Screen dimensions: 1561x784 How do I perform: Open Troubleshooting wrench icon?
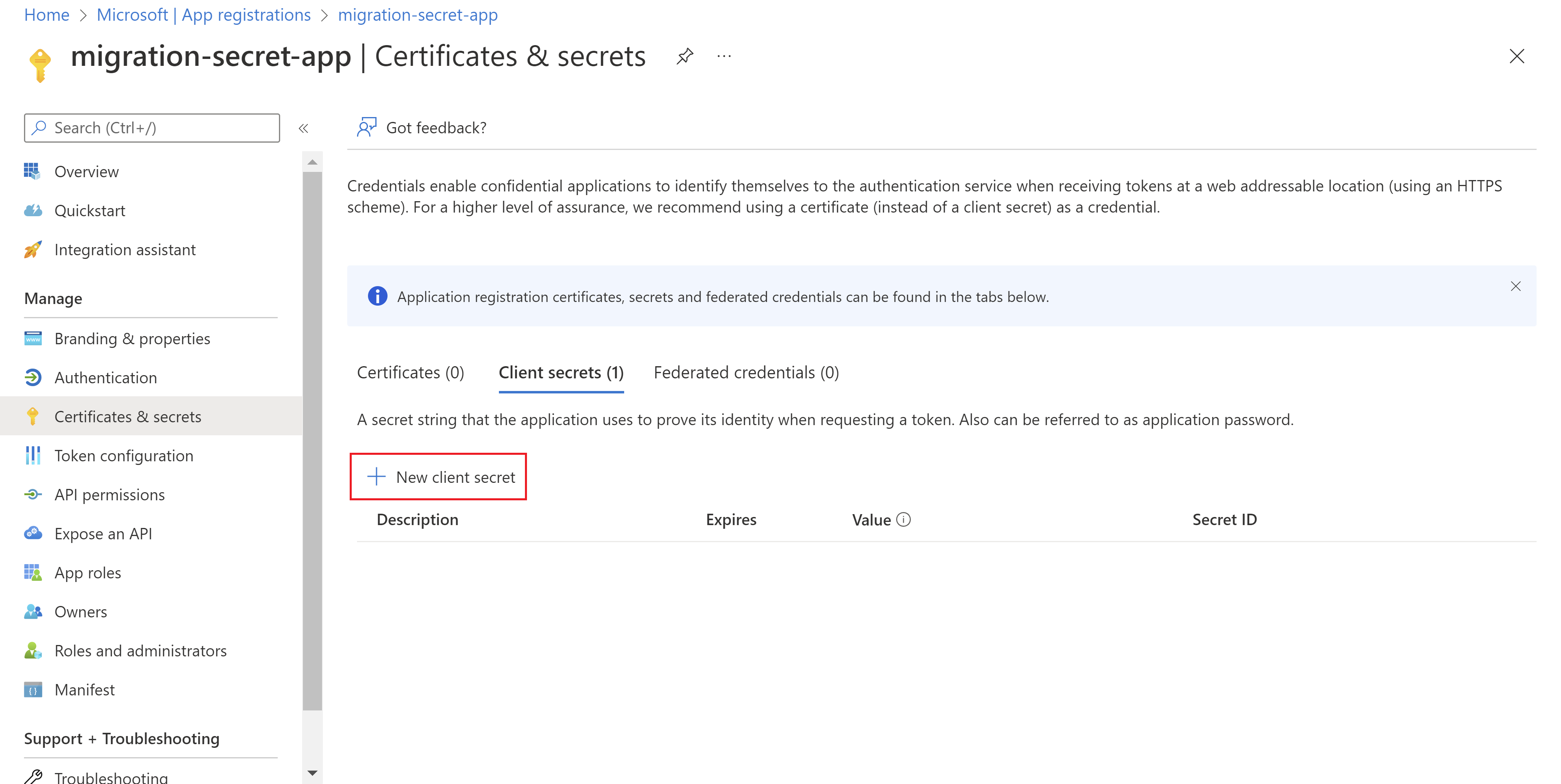click(33, 776)
